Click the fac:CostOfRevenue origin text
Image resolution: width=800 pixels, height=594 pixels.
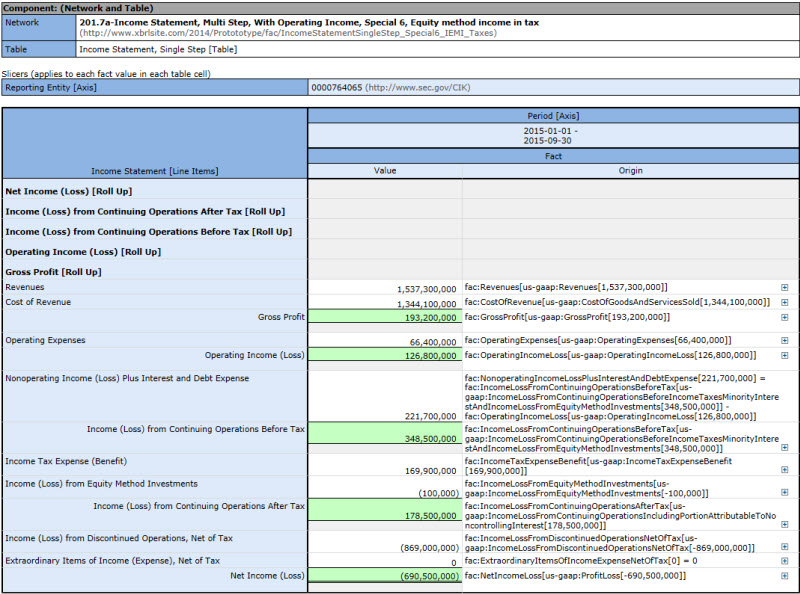pos(617,302)
